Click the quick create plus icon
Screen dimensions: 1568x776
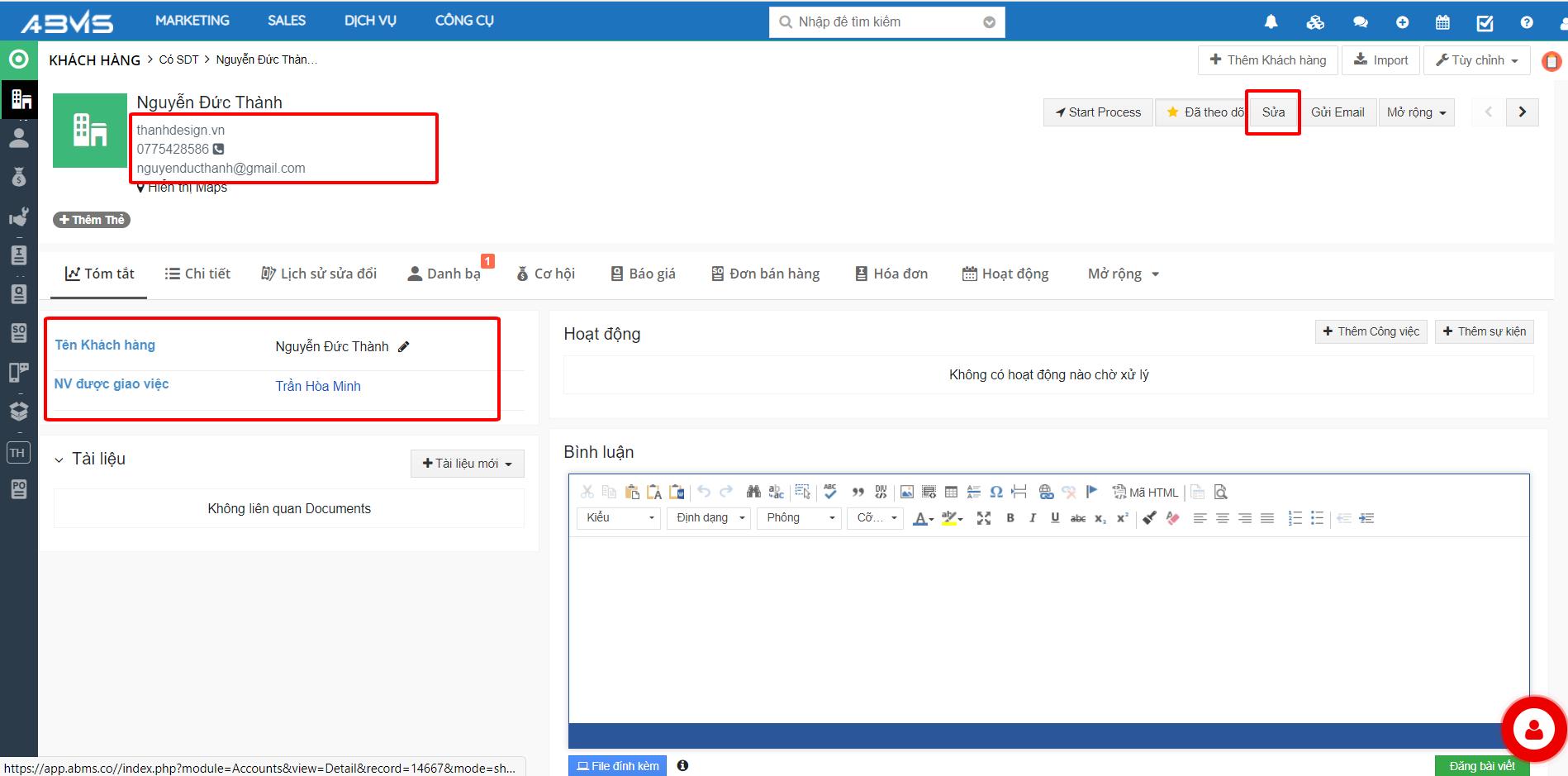click(1402, 22)
